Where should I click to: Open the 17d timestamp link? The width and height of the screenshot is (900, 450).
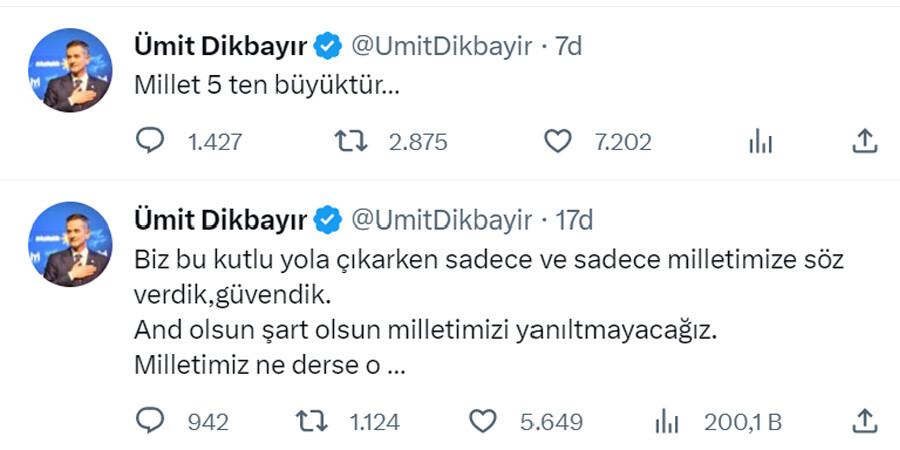[575, 219]
